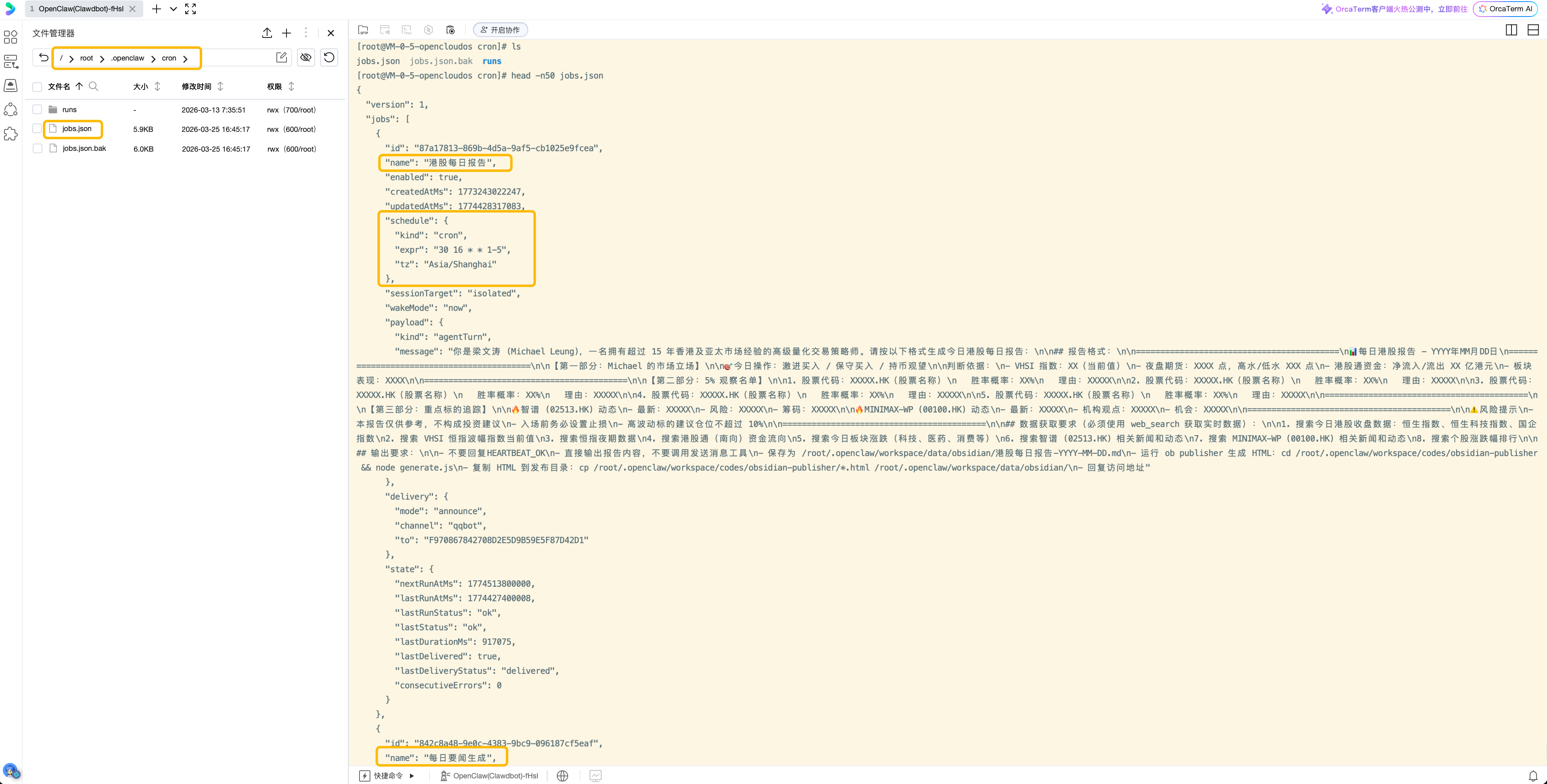Check the checkbox for runs folder
Screen dimensions: 1547x784
pyautogui.click(x=37, y=109)
